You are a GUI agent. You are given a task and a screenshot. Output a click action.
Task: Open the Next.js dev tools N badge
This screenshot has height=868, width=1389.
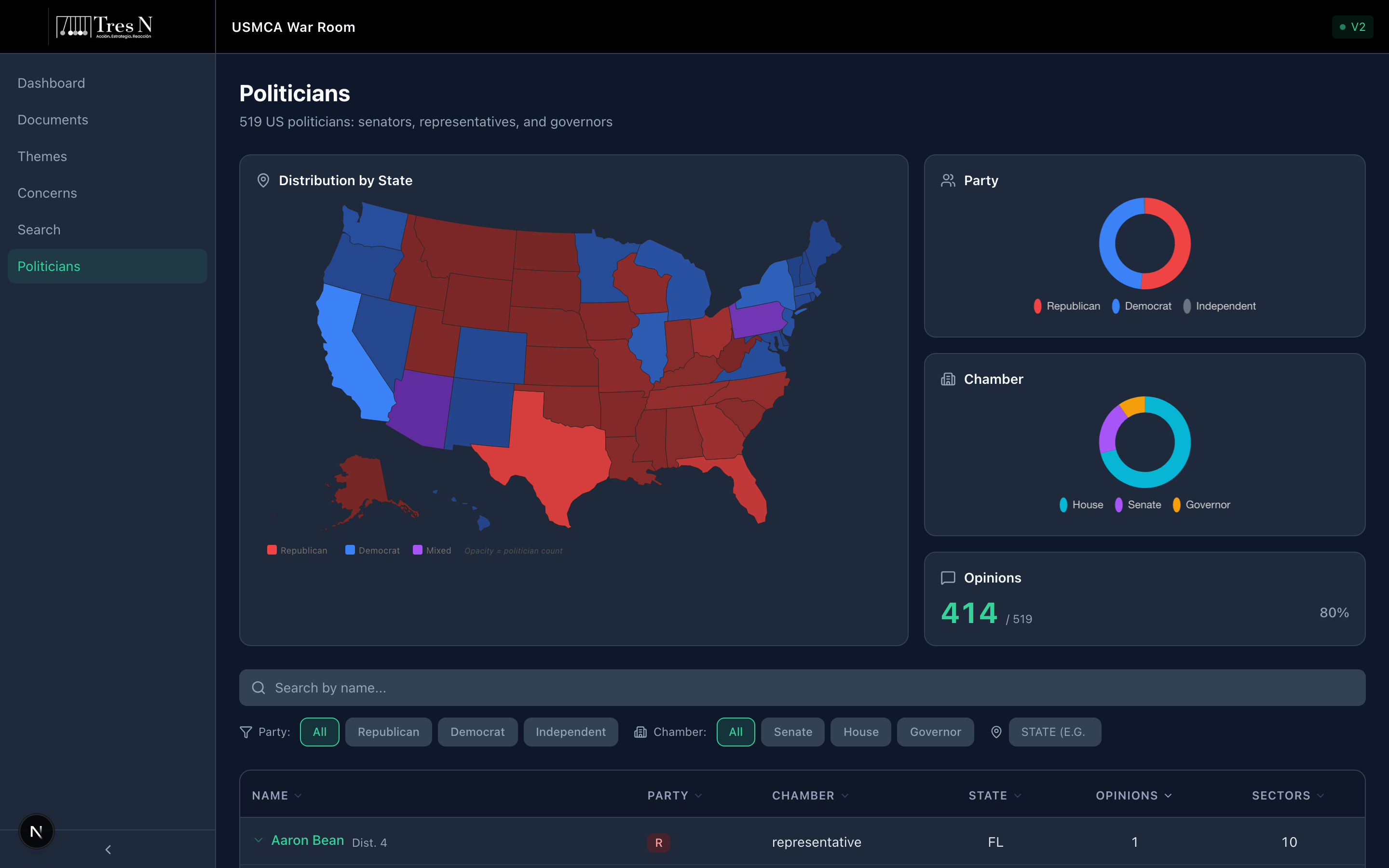point(36,831)
